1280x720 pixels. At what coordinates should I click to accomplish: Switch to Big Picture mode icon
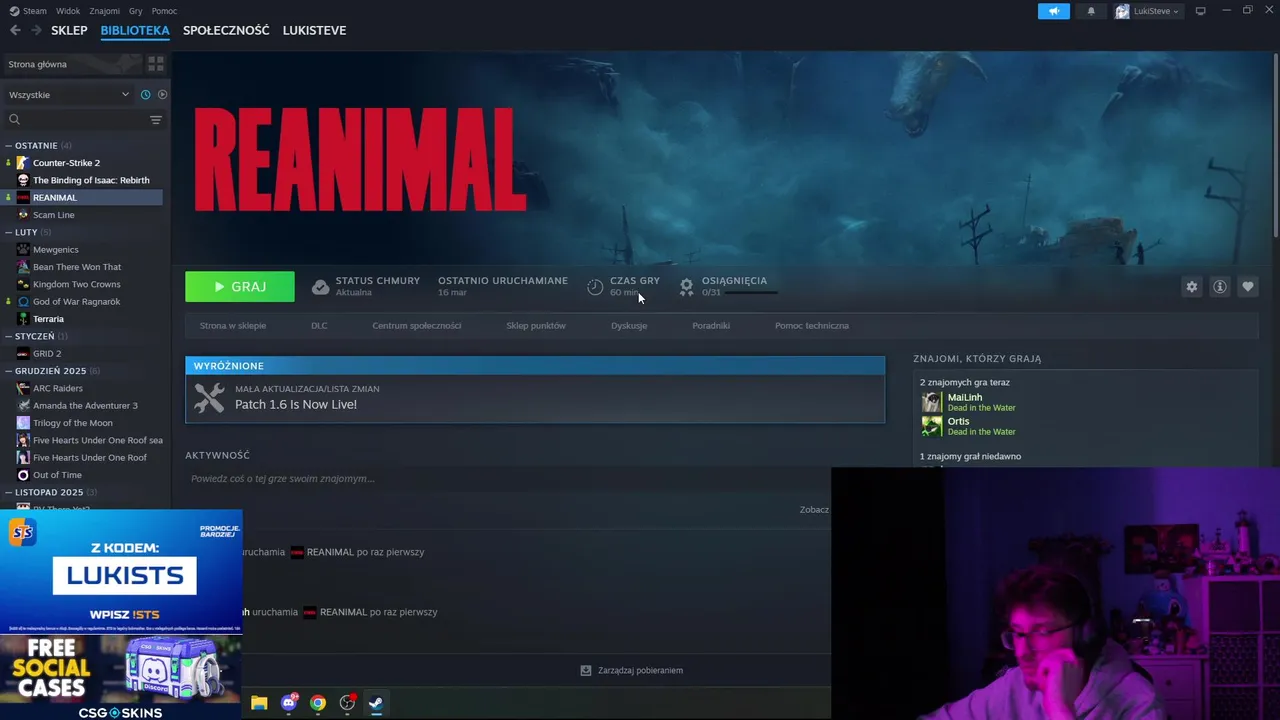click(1201, 11)
